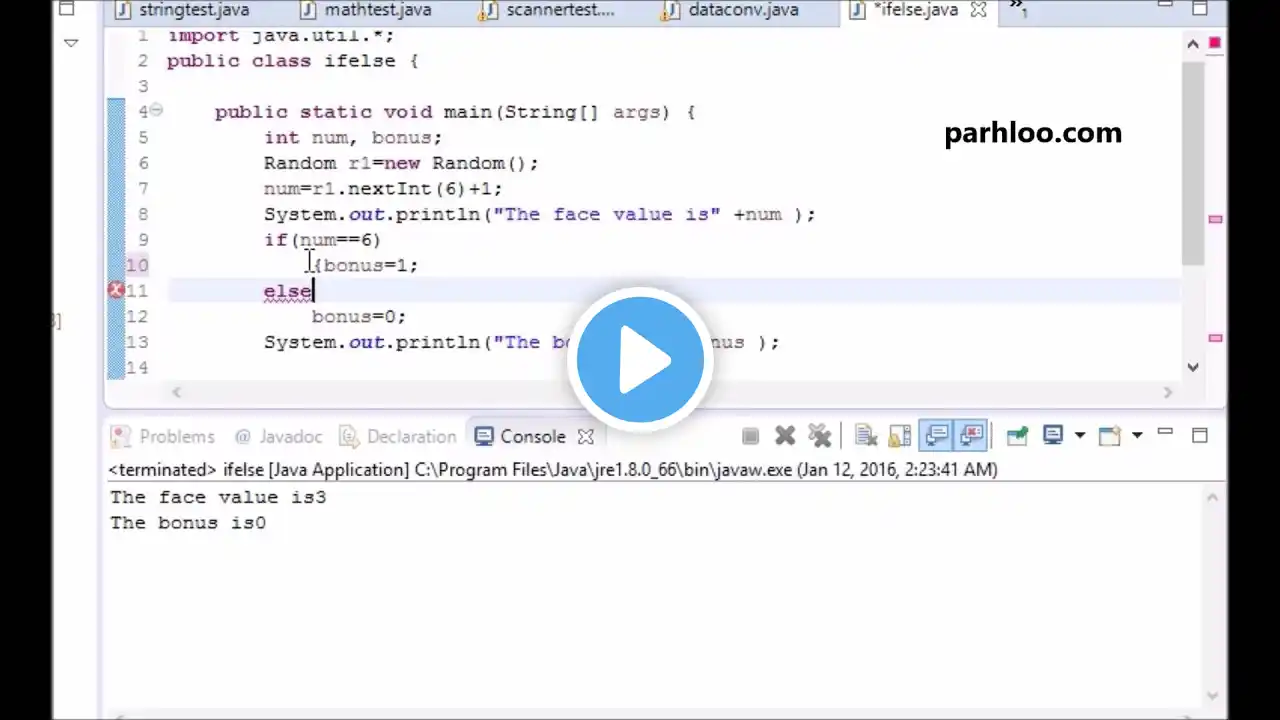Click the underlined "else" keyword
Screen dimensions: 1280x720
point(288,291)
